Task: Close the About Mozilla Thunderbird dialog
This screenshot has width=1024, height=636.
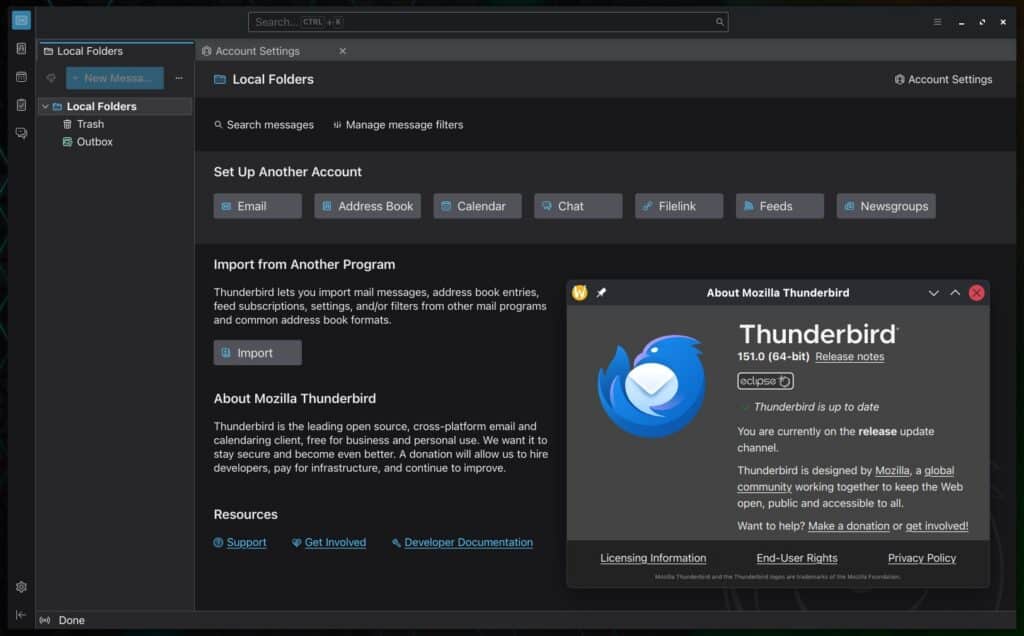Action: (976, 293)
